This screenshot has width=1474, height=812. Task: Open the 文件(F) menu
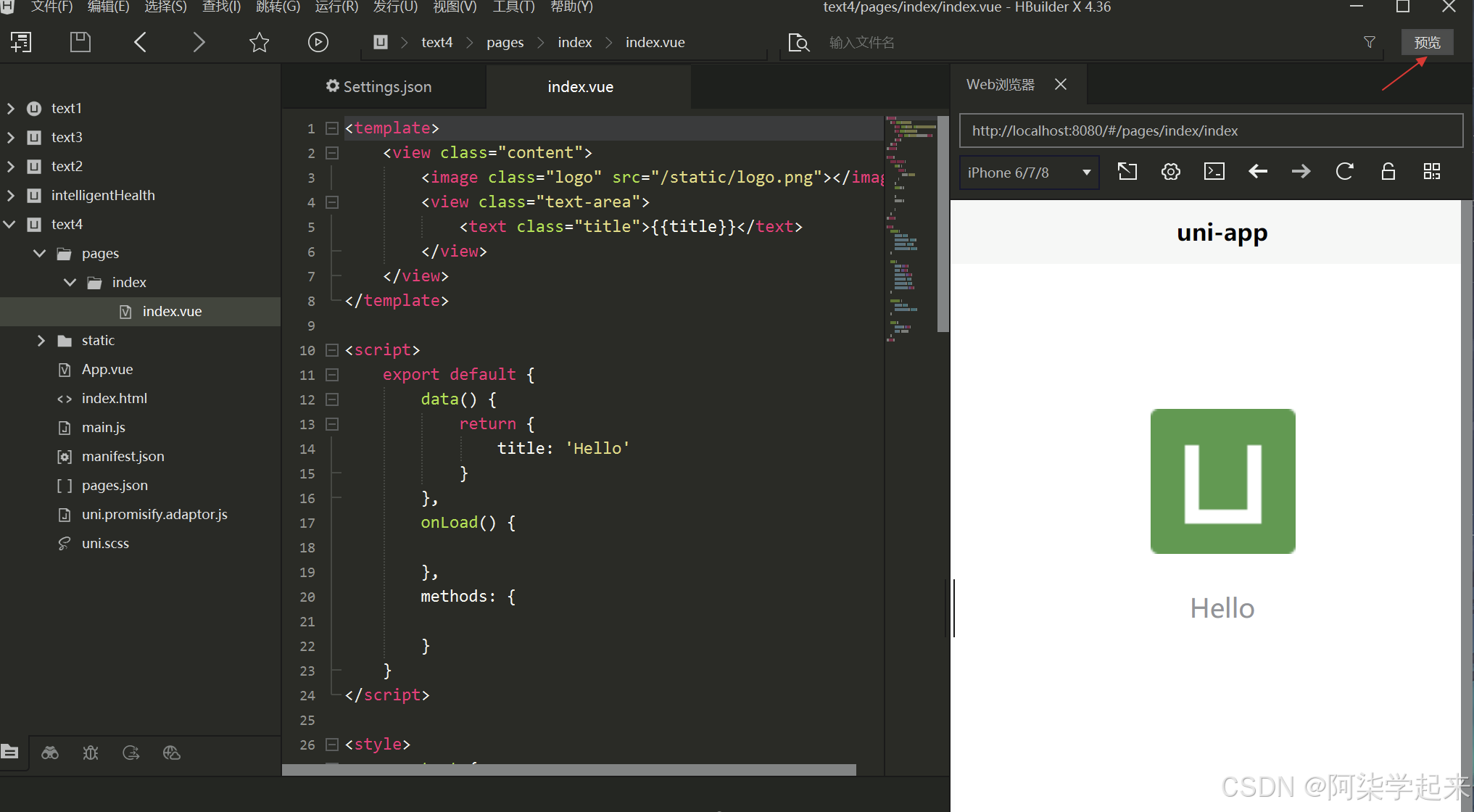click(x=51, y=7)
